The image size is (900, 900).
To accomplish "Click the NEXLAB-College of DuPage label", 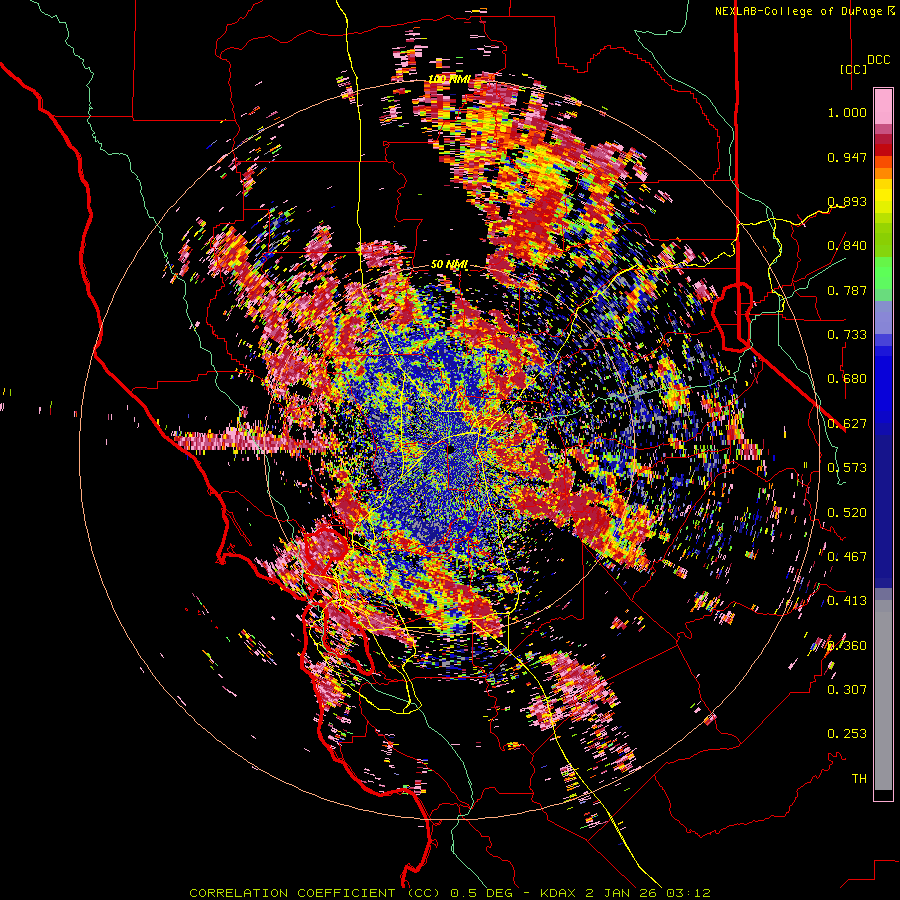I will [798, 11].
